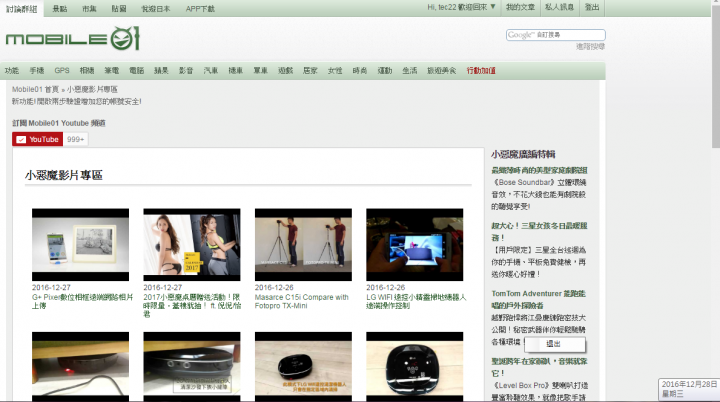Click the LG WIFI 遠端 video title
Screen dimensions: 720x402
pyautogui.click(x=416, y=301)
